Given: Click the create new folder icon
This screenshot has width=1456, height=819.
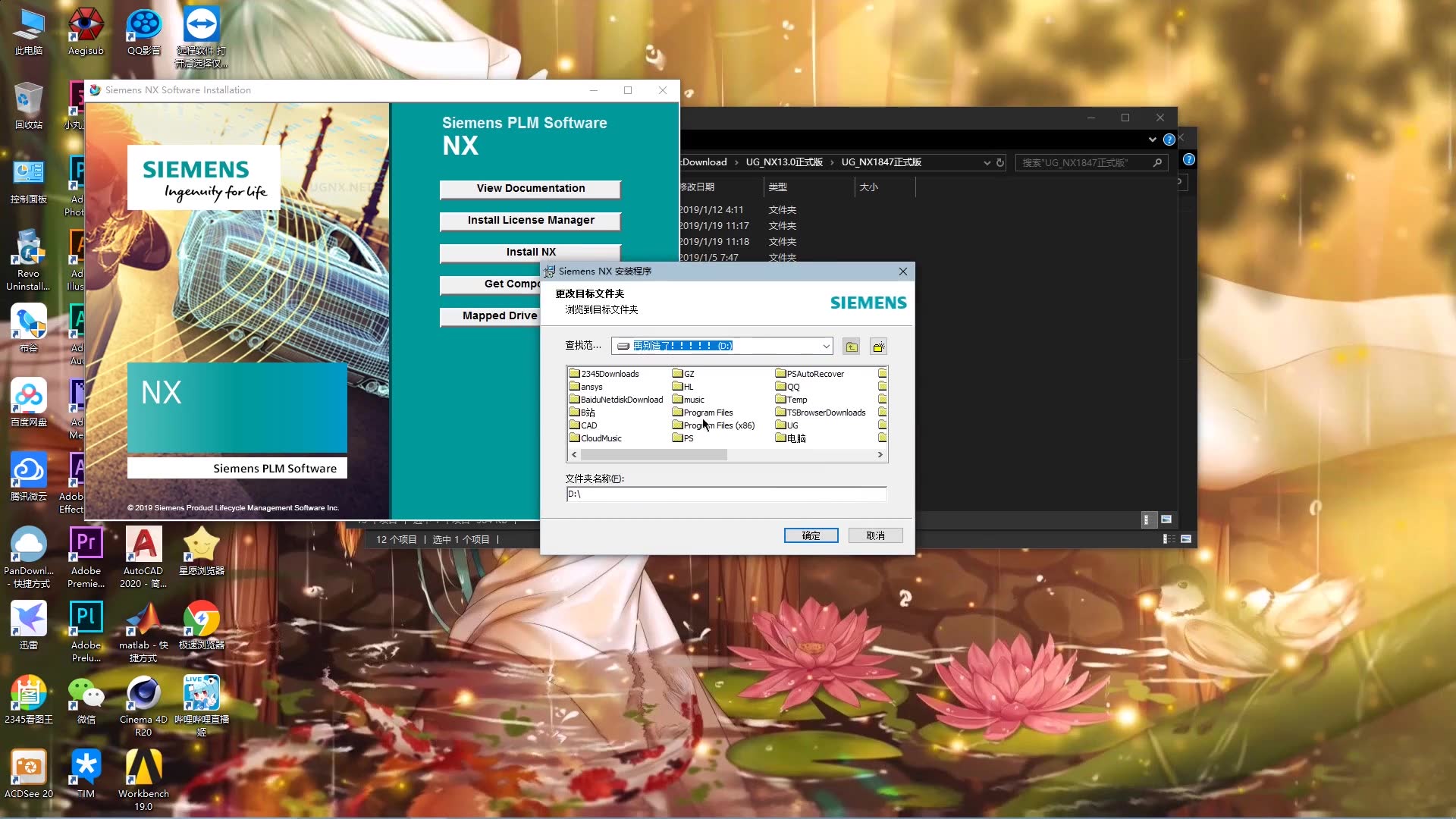Looking at the screenshot, I should click(878, 347).
